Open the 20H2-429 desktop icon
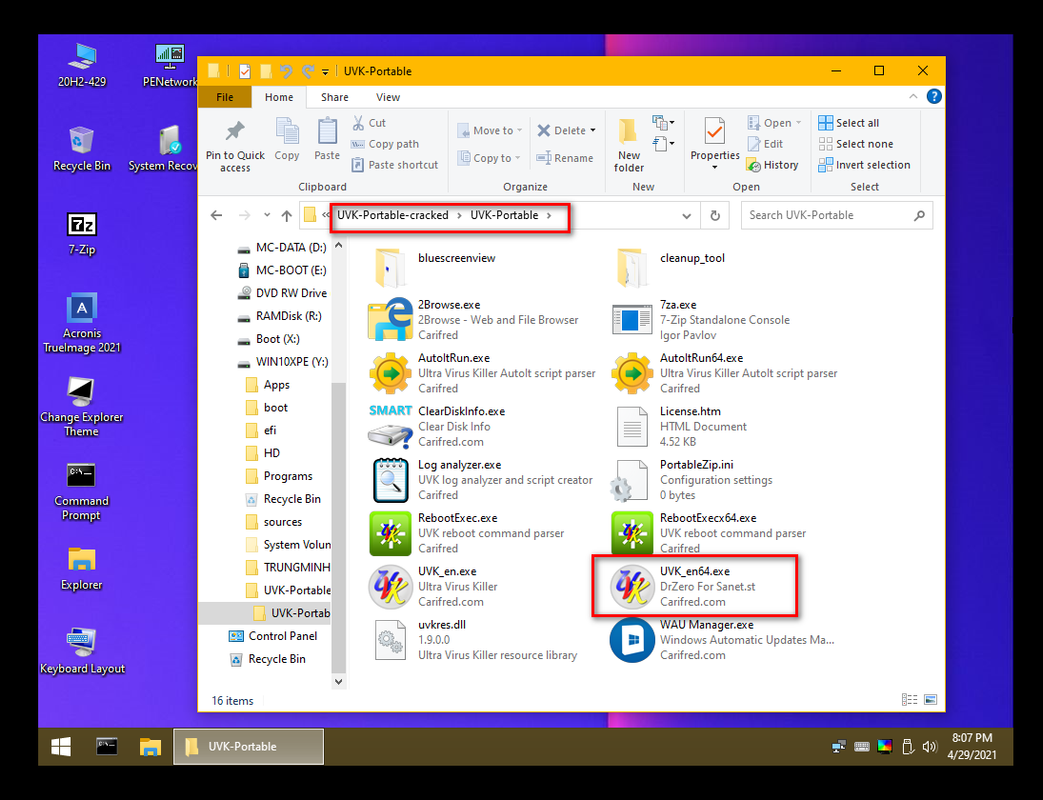The width and height of the screenshot is (1043, 800). 82,65
